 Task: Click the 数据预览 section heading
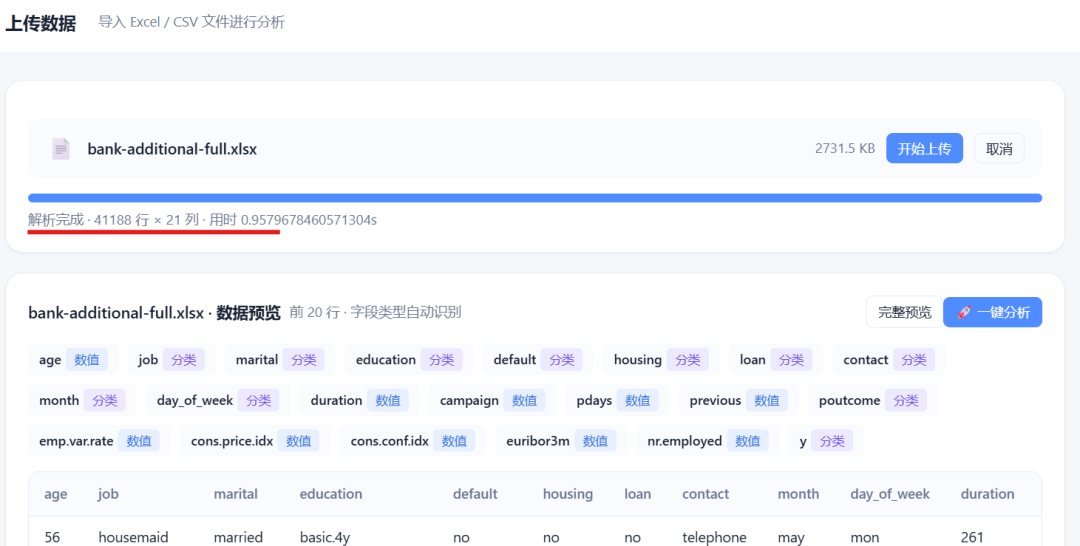tap(249, 313)
